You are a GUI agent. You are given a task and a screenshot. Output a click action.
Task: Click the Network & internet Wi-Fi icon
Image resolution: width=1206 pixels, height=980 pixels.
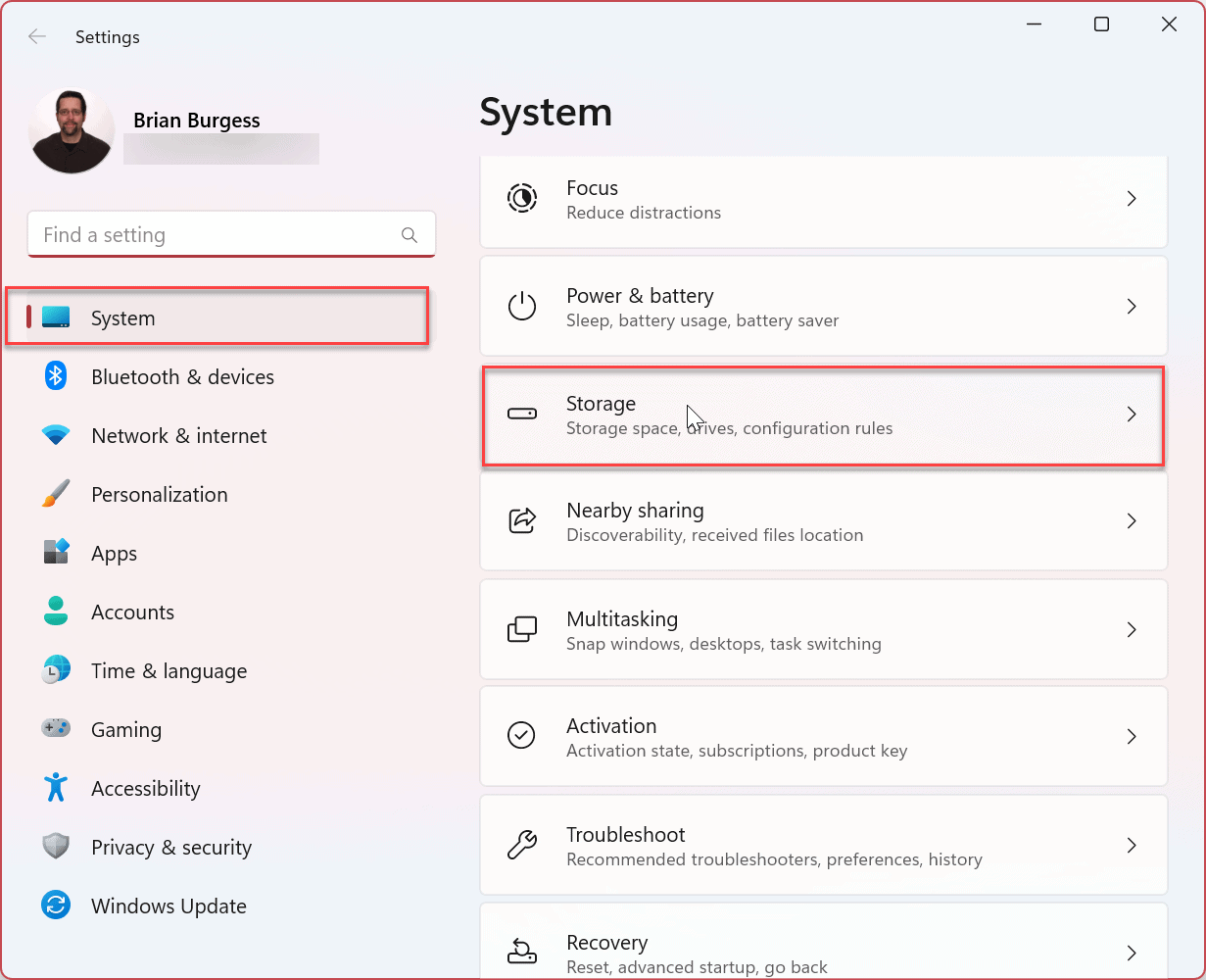click(56, 435)
